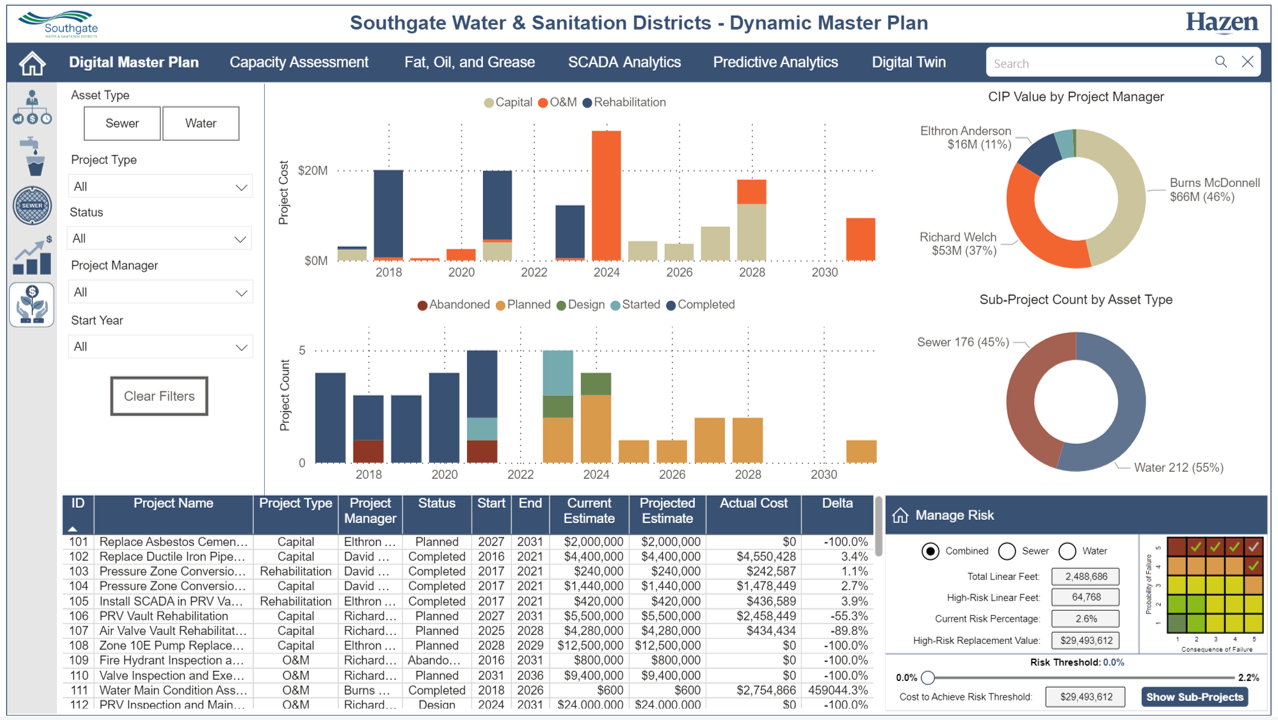Select the Sewer radio button in Manage Risk
The width and height of the screenshot is (1278, 720).
tap(1007, 551)
